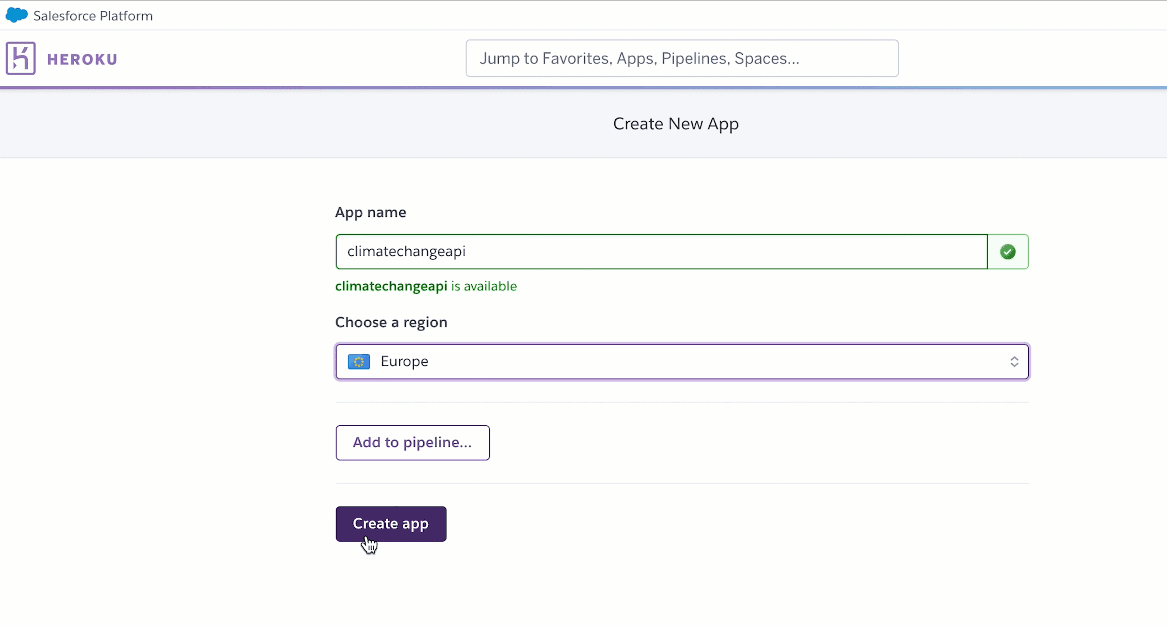1167x626 pixels.
Task: Click the App name label
Action: coord(371,212)
